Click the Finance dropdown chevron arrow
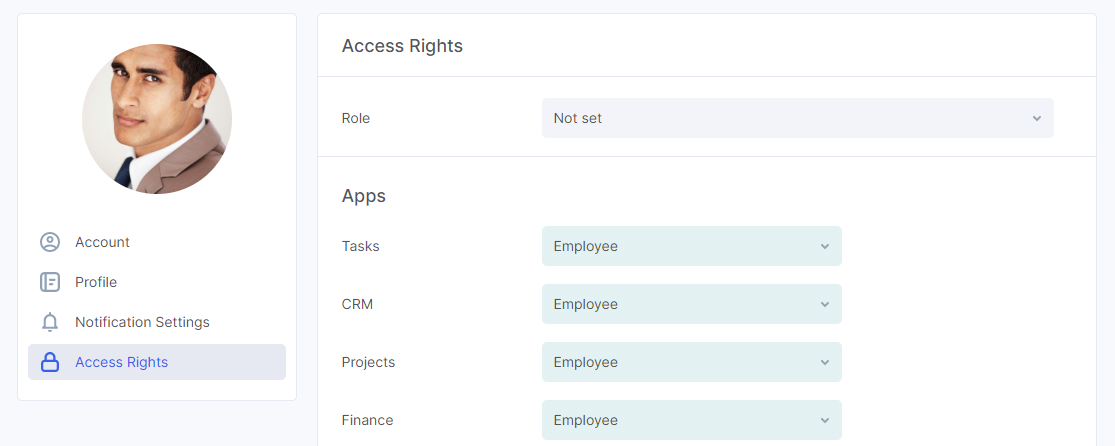The width and height of the screenshot is (1115, 446). tap(825, 420)
